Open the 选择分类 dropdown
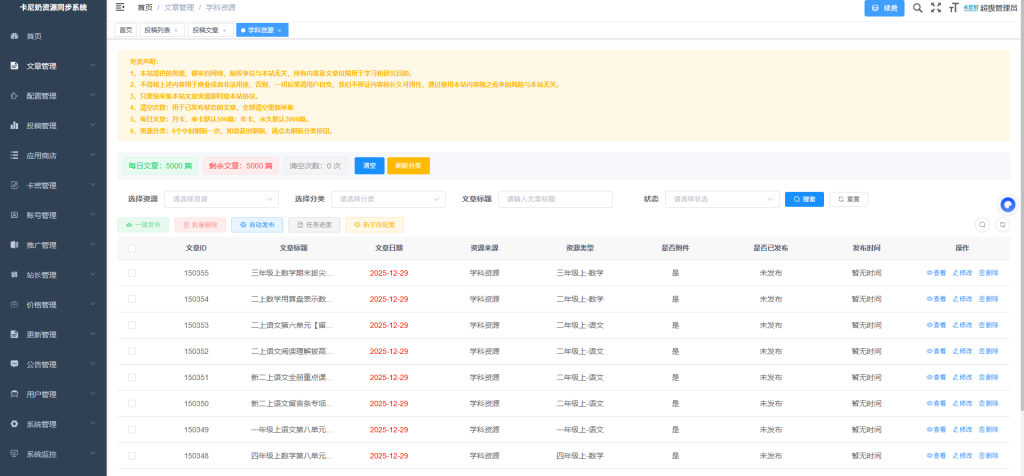 click(389, 199)
